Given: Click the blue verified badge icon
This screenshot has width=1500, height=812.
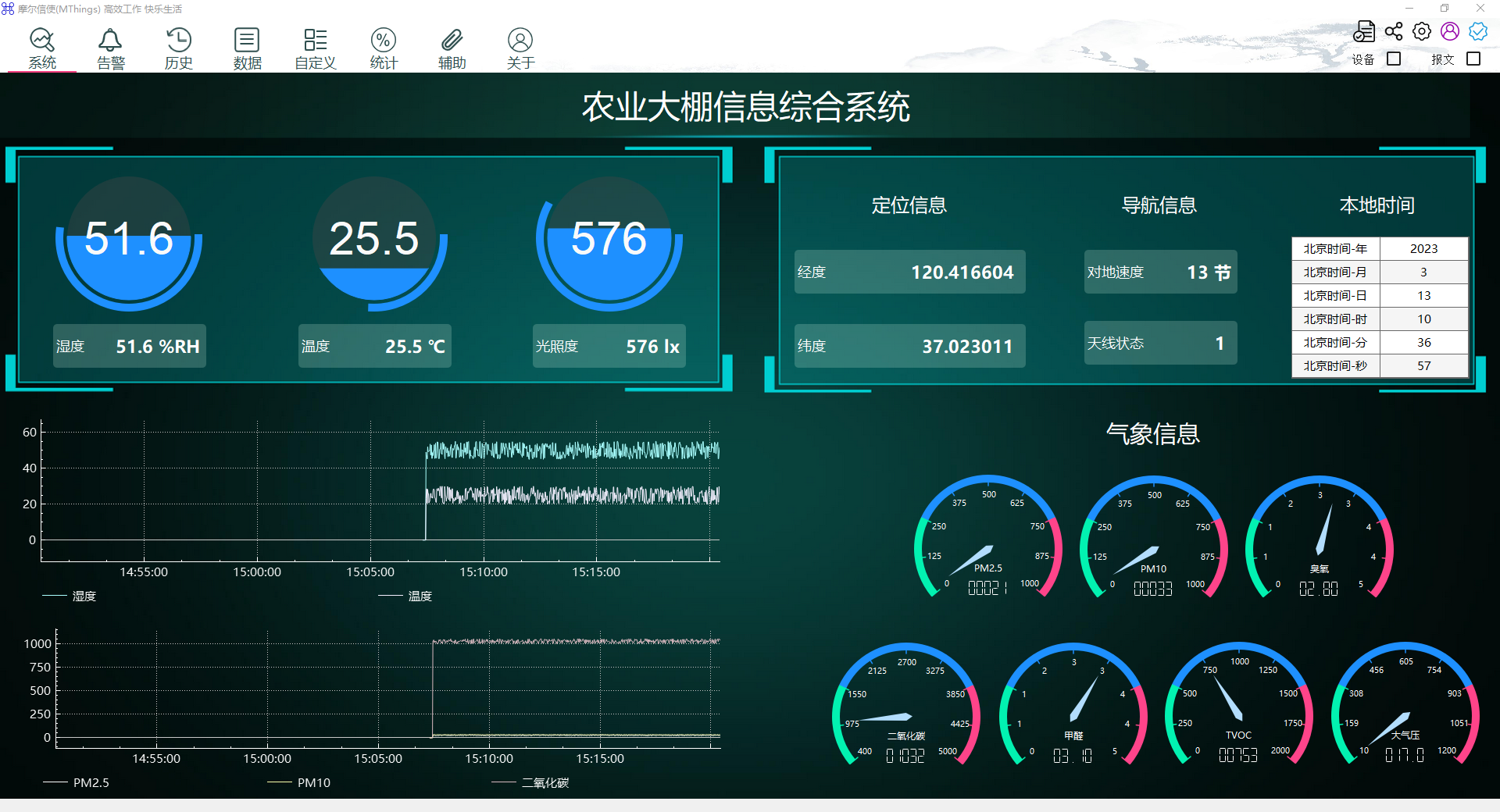Looking at the screenshot, I should point(1478,31).
